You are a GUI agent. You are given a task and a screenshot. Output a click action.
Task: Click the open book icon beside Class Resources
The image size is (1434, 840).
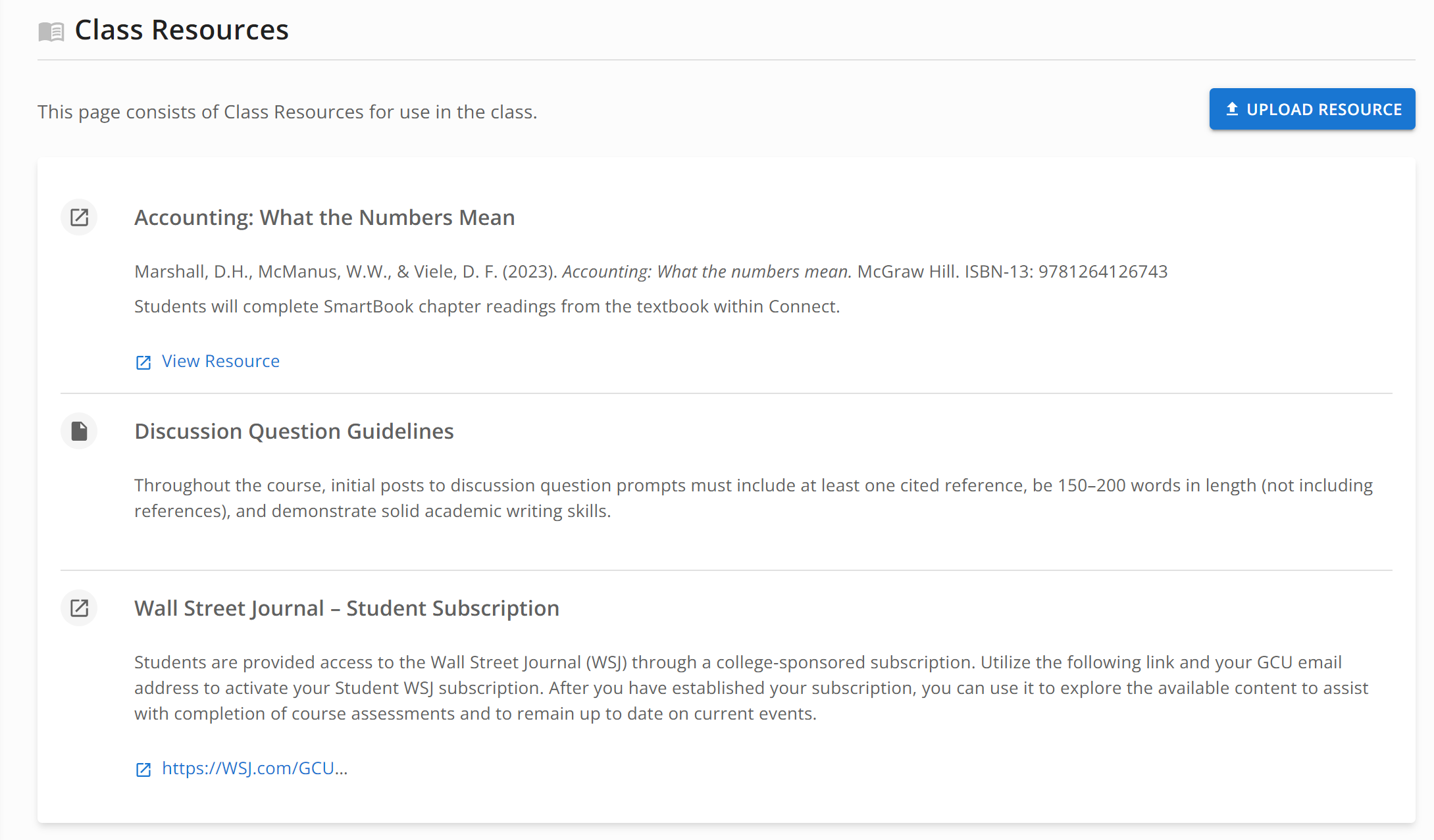click(51, 32)
